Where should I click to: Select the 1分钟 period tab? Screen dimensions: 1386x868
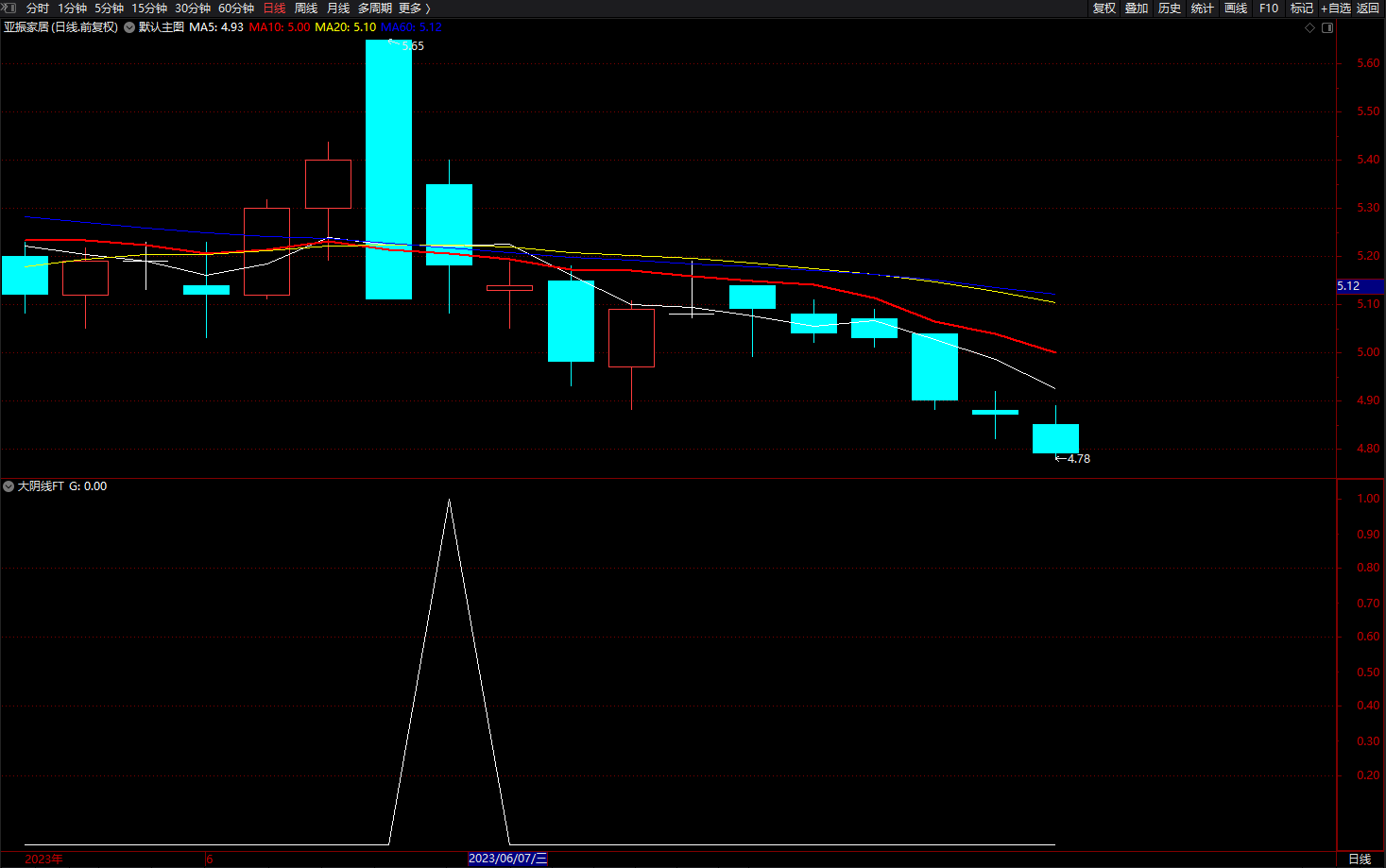point(72,9)
